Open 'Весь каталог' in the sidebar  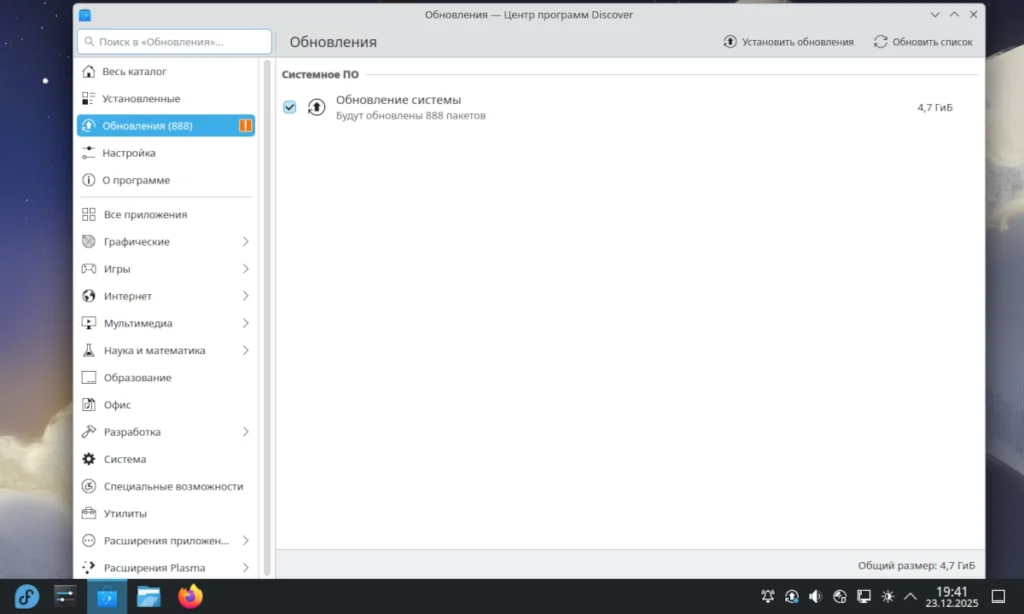(x=166, y=71)
